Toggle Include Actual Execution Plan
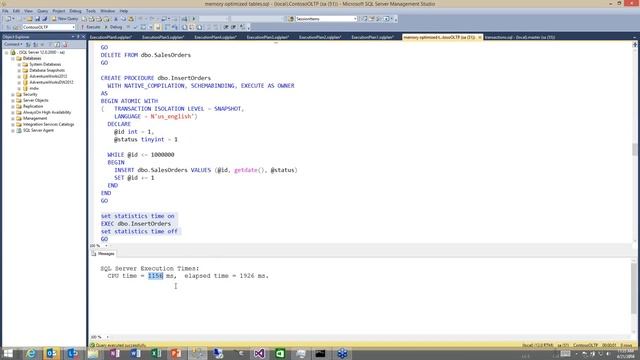The height and width of the screenshot is (360, 640). (x=167, y=27)
